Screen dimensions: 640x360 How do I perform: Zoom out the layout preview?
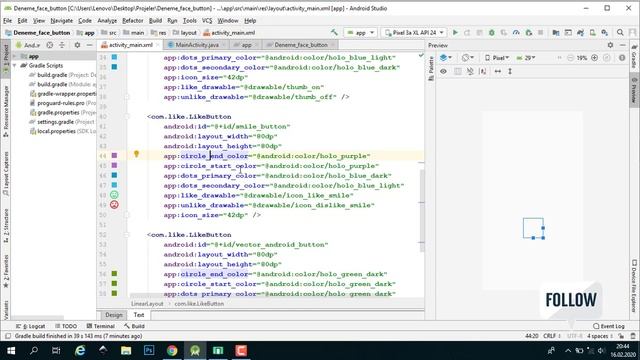coord(571,58)
